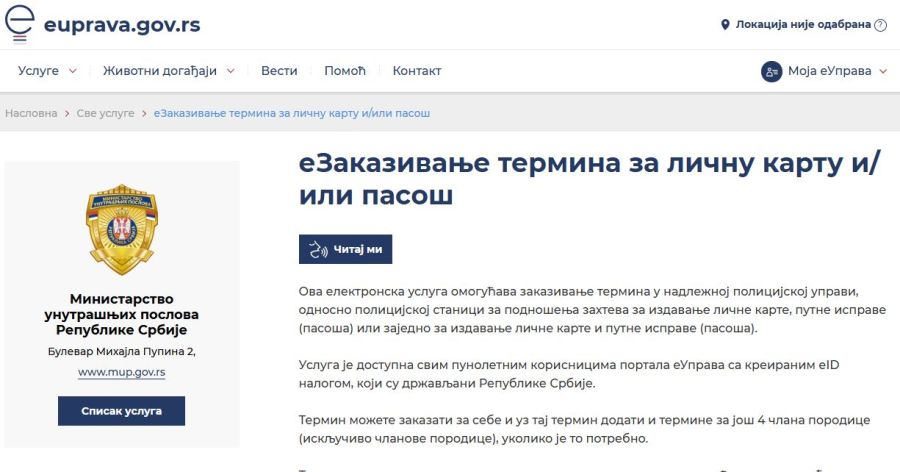Click the page heading 'еЗаказивање термина за личну карту'
Viewport: 900px width, 472px height.
tap(588, 179)
